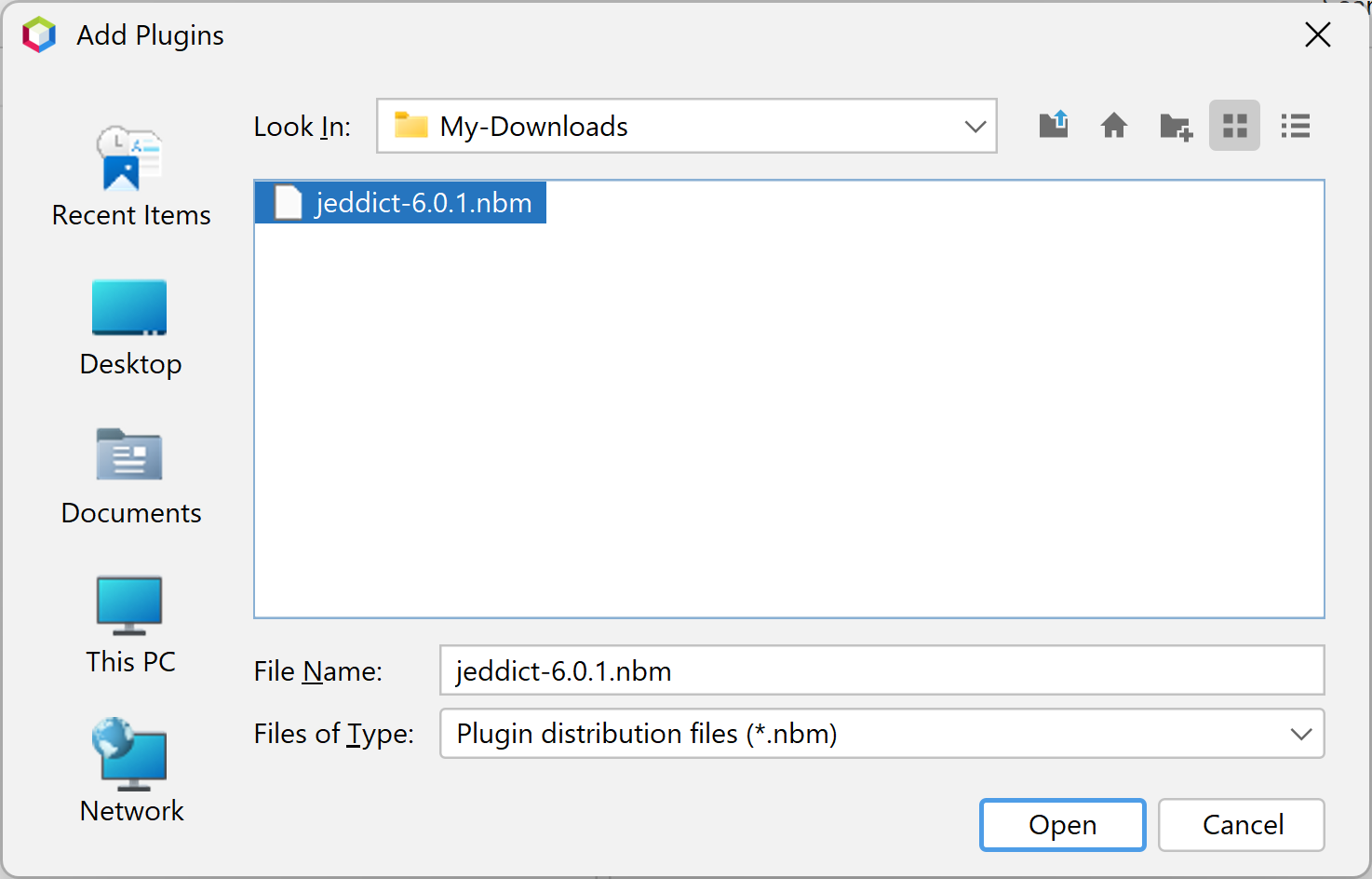1372x879 pixels.
Task: Open the Network location
Action: tap(130, 772)
